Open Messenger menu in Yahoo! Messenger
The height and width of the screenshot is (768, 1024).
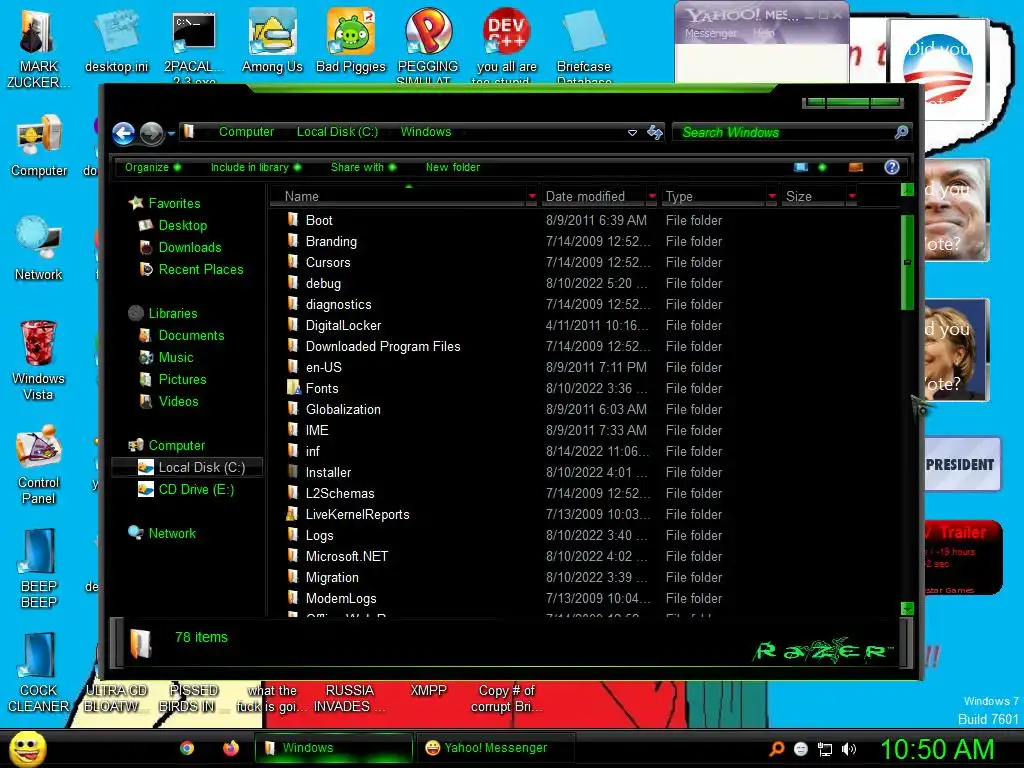pyautogui.click(x=710, y=33)
